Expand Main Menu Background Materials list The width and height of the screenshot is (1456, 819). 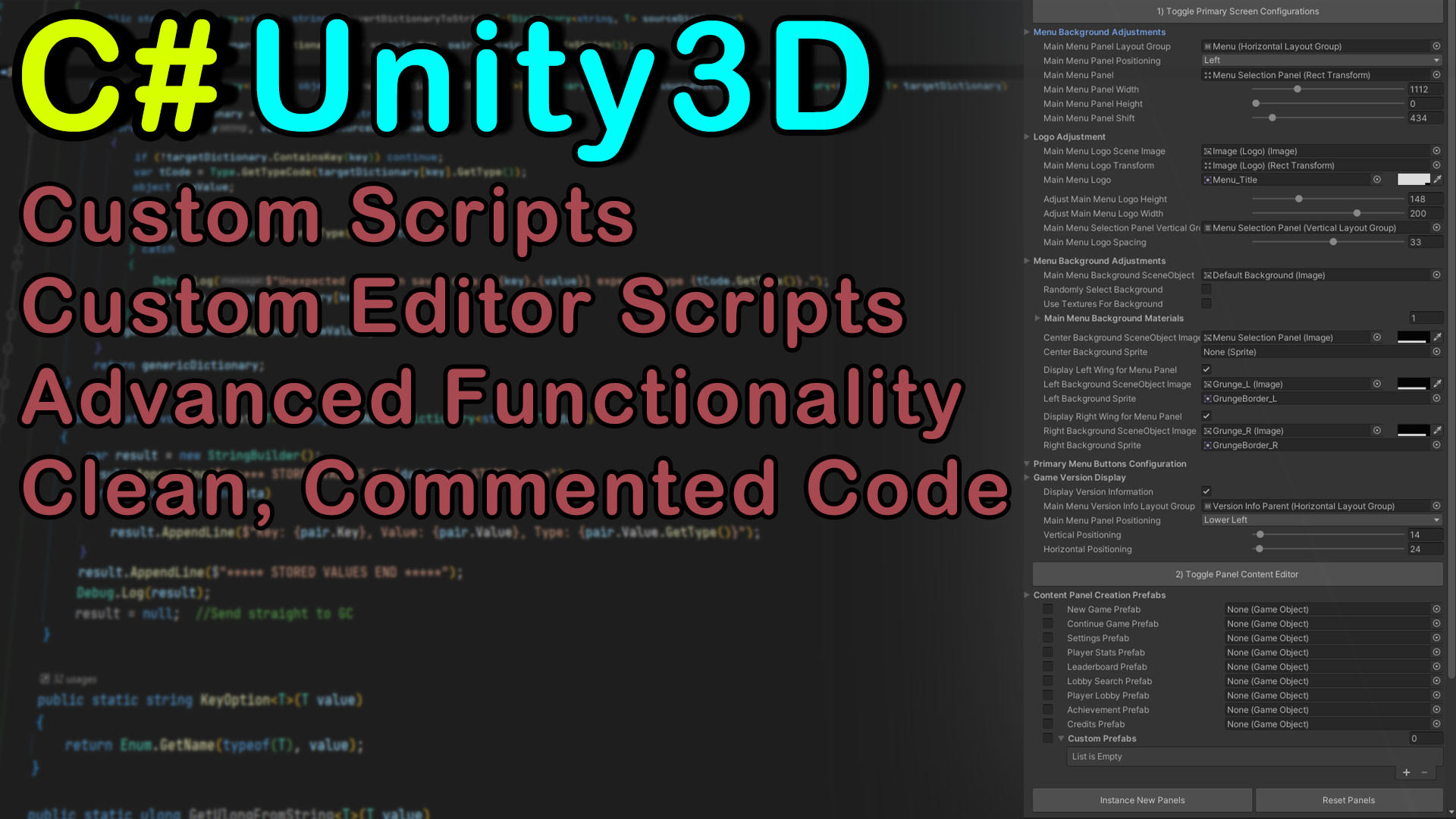[1037, 318]
